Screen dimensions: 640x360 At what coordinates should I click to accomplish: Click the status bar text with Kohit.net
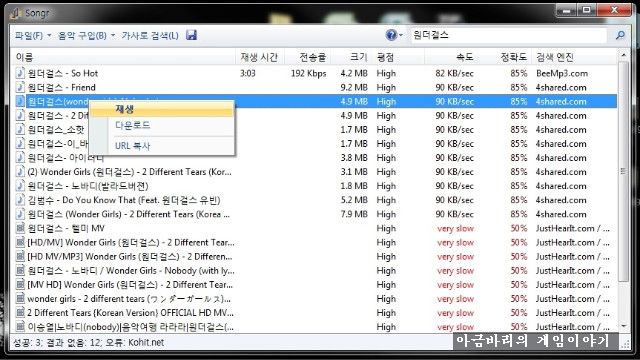click(x=89, y=342)
